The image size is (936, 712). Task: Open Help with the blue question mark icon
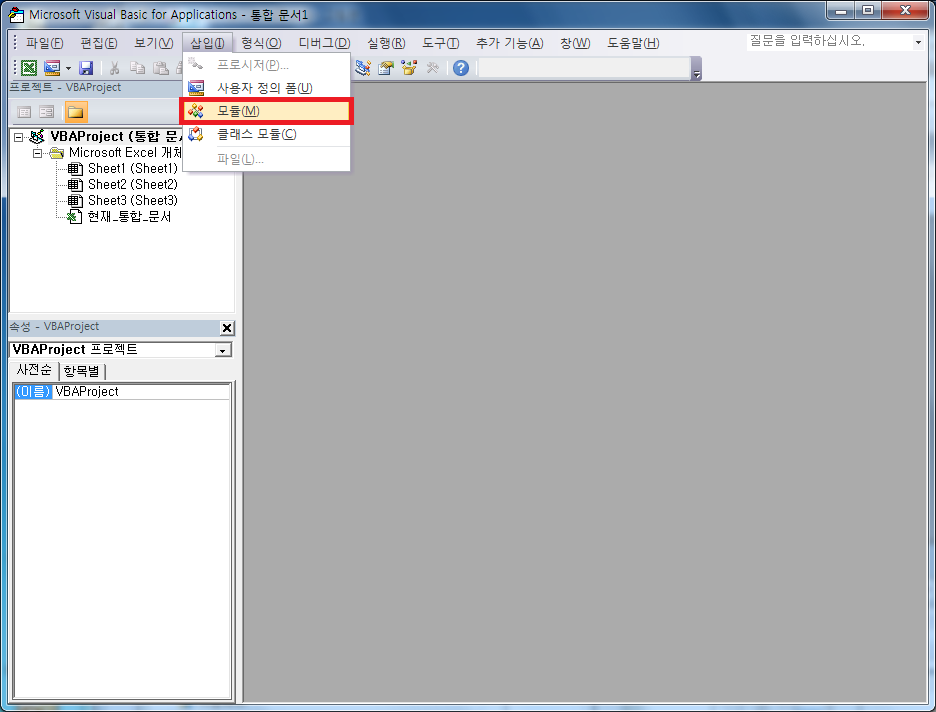[x=460, y=68]
